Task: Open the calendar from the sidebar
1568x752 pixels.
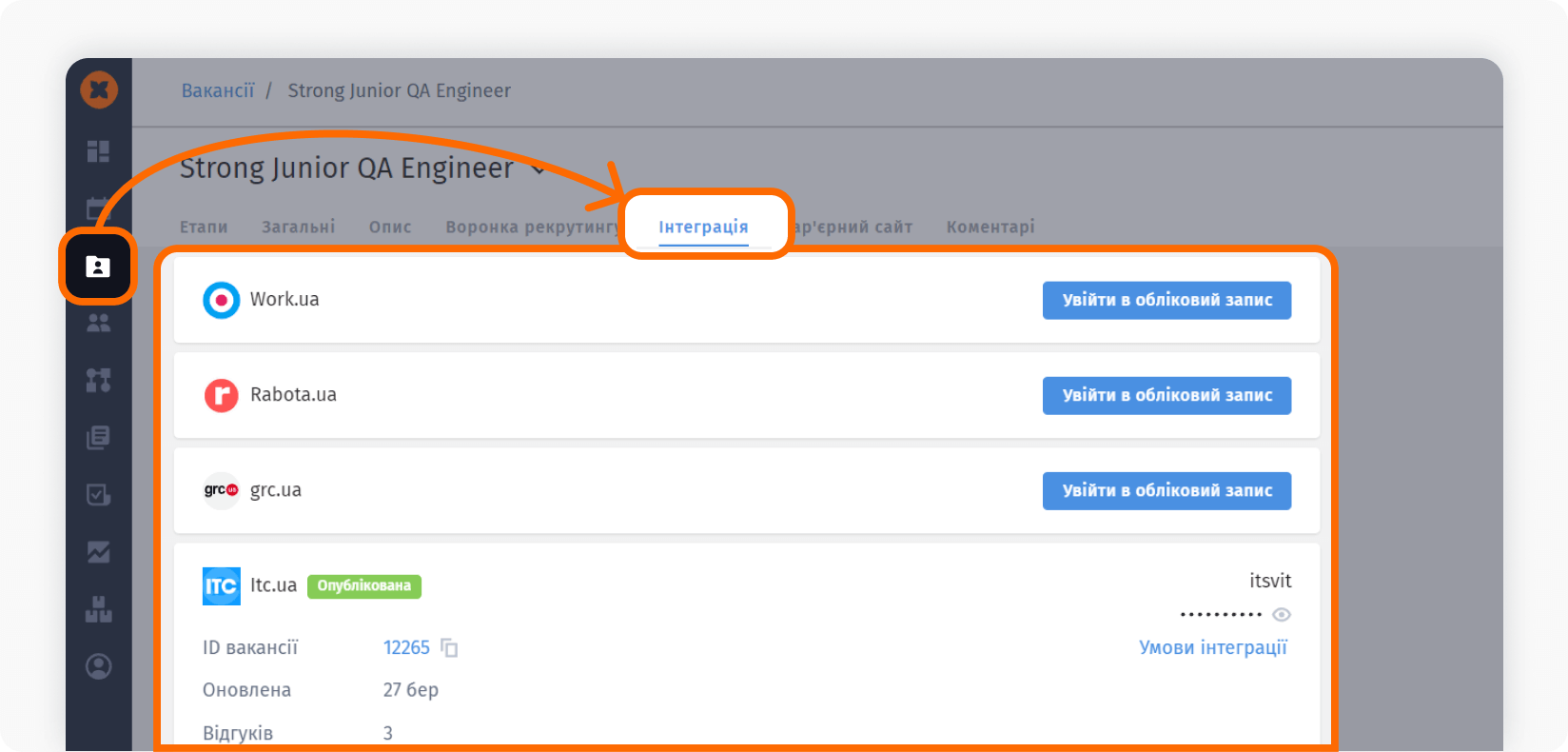Action: (98, 208)
